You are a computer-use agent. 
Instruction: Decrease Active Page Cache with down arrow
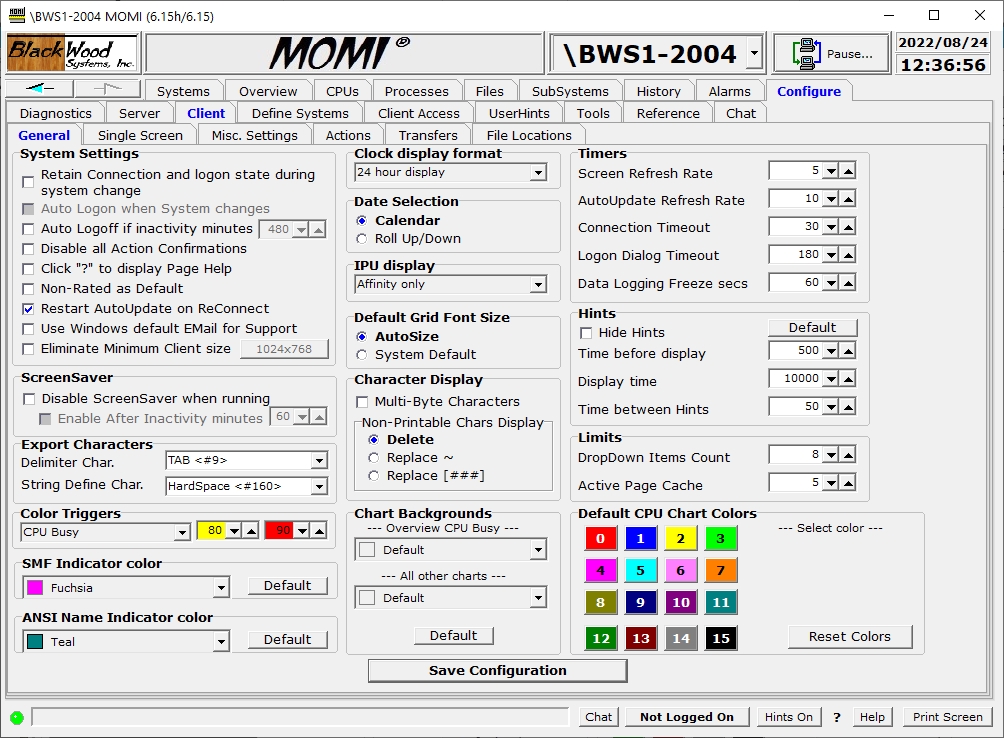831,483
